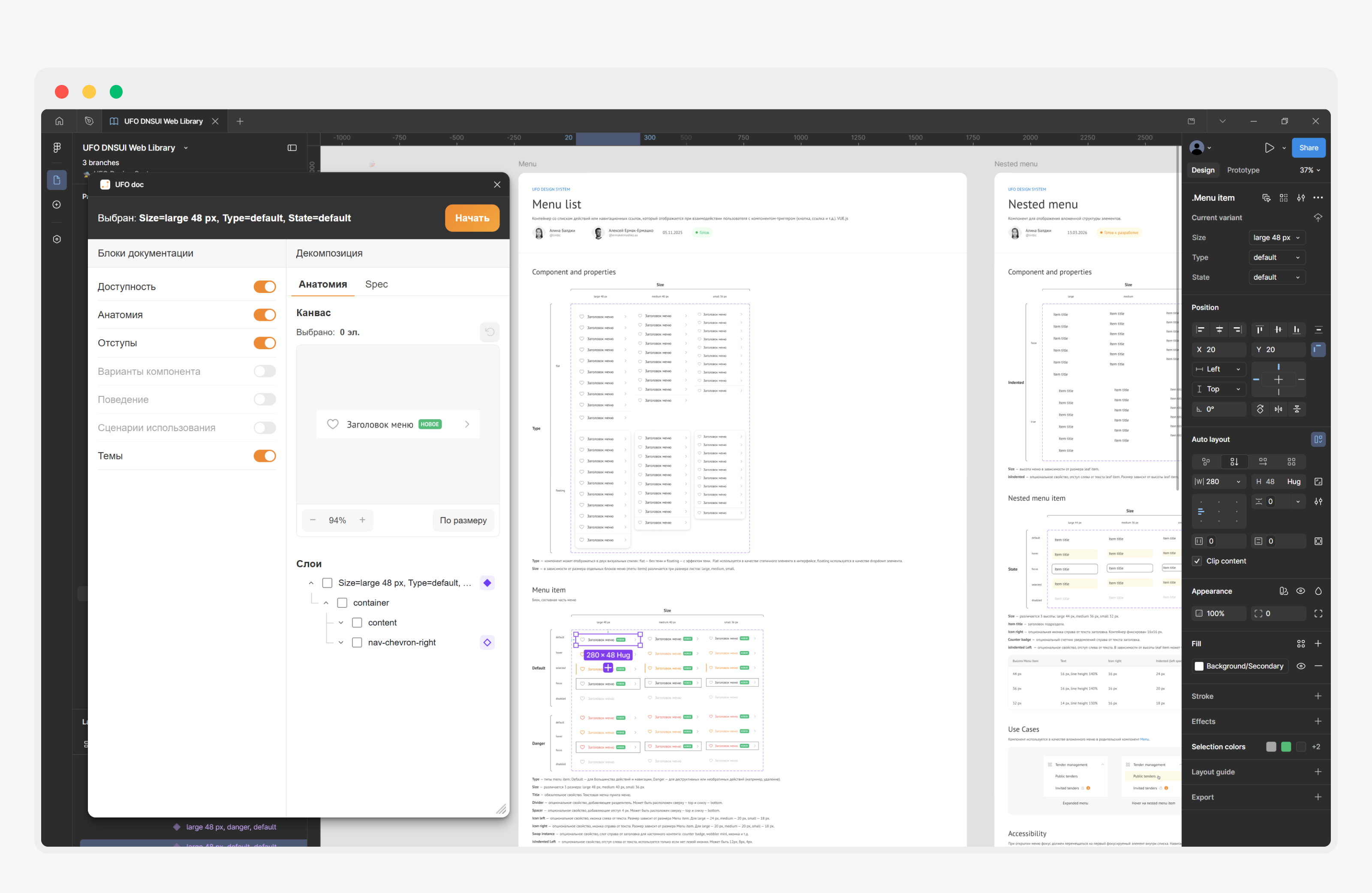Screen dimensions: 1372x893
Task: Click the reset selection icon in Канвас
Action: [x=490, y=332]
